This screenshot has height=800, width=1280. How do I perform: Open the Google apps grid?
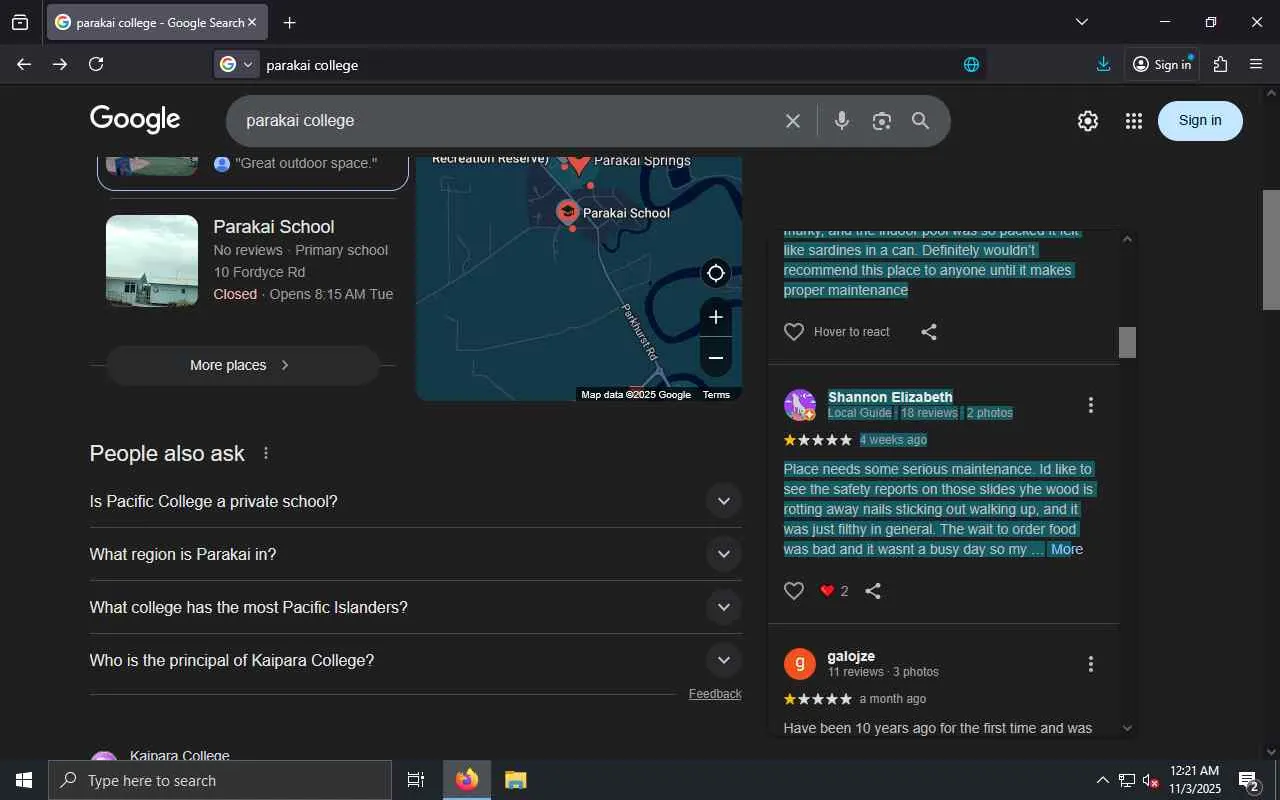tap(1133, 121)
